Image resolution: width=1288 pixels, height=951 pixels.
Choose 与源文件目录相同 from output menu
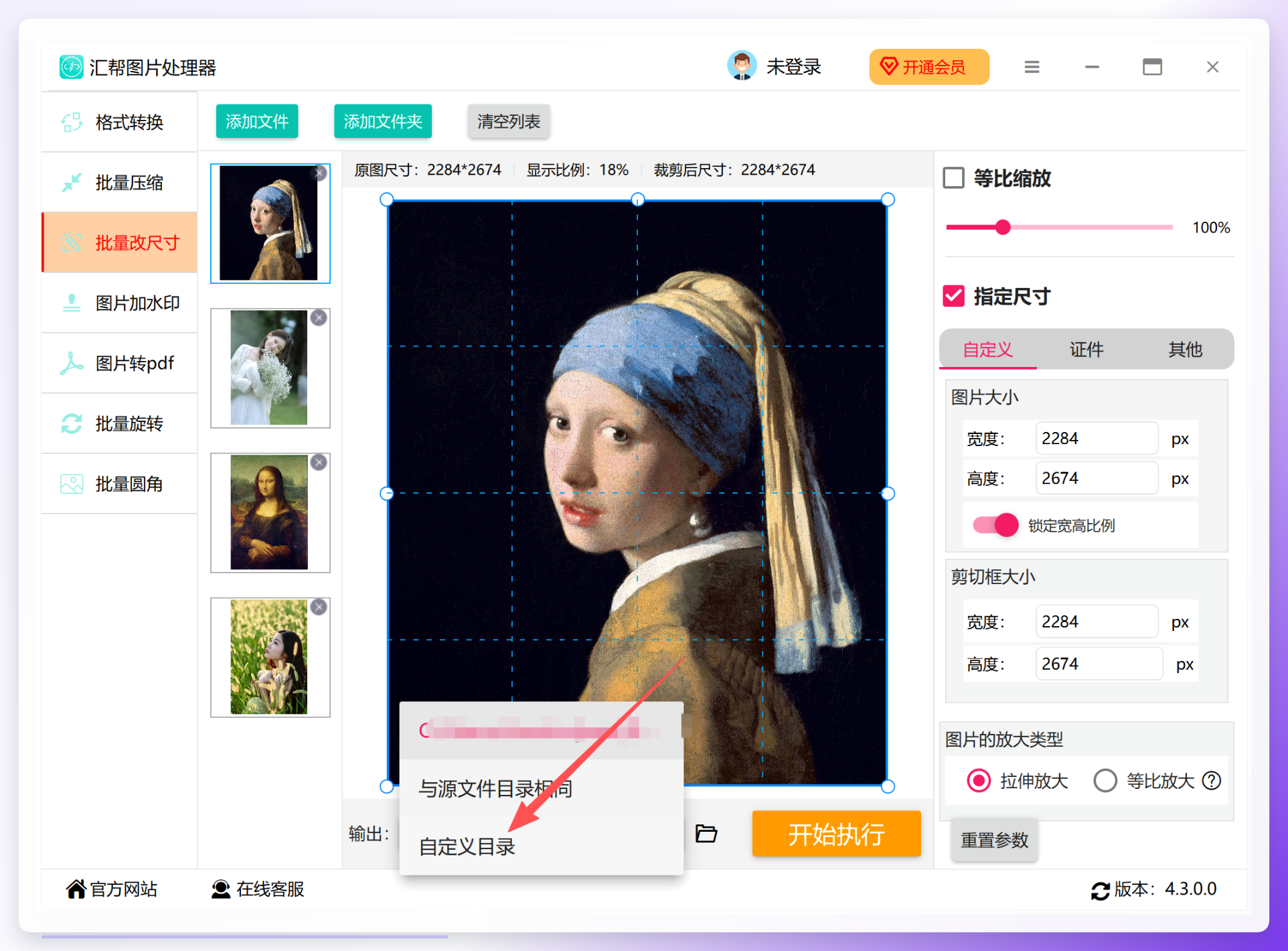coord(542,788)
